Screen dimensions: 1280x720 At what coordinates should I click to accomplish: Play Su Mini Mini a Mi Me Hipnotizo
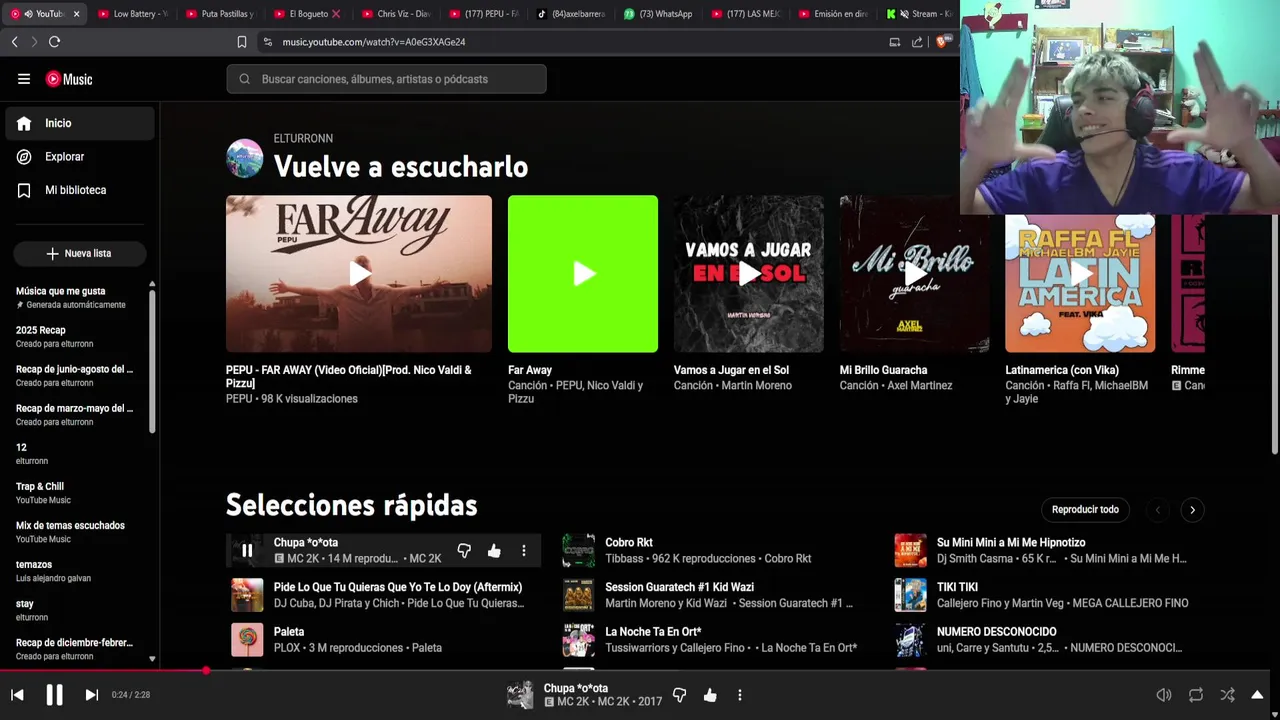910,551
